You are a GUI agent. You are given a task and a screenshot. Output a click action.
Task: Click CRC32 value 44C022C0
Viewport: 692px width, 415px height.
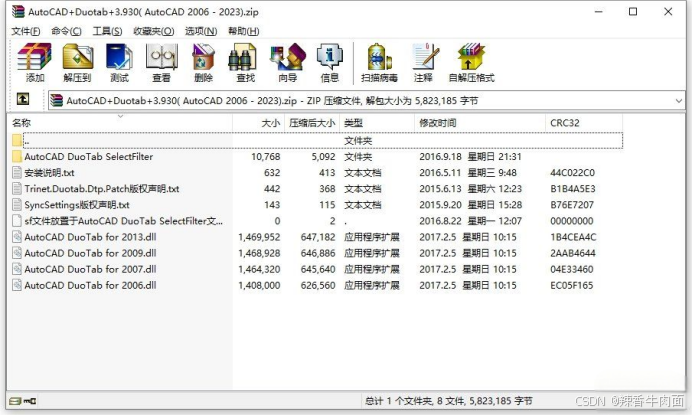click(572, 173)
